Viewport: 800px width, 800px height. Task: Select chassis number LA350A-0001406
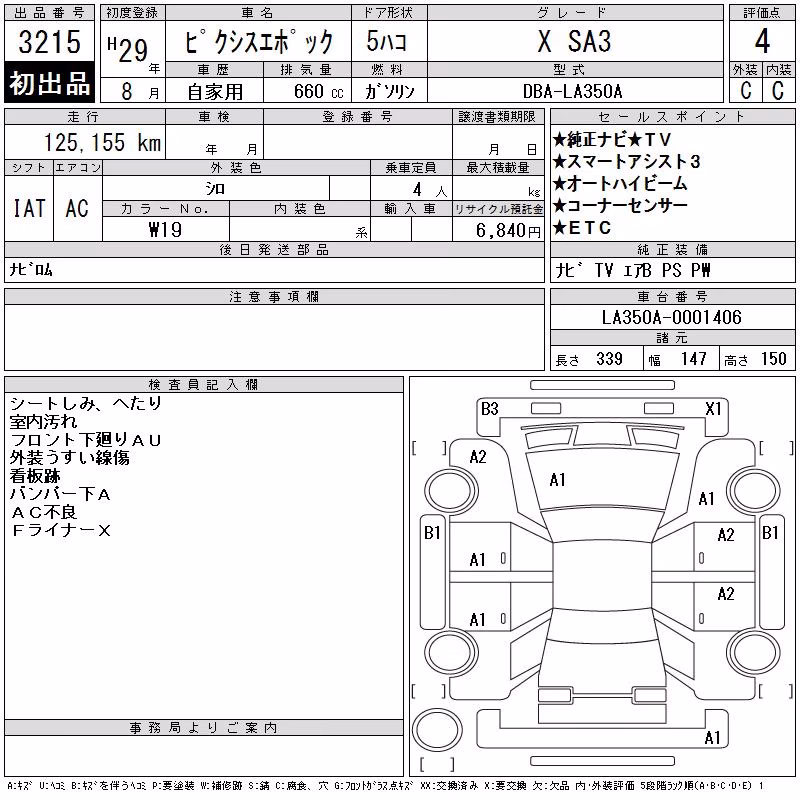point(671,317)
